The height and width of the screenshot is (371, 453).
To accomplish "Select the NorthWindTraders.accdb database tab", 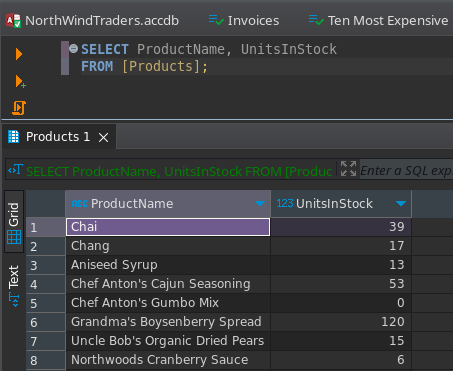I will [92, 21].
